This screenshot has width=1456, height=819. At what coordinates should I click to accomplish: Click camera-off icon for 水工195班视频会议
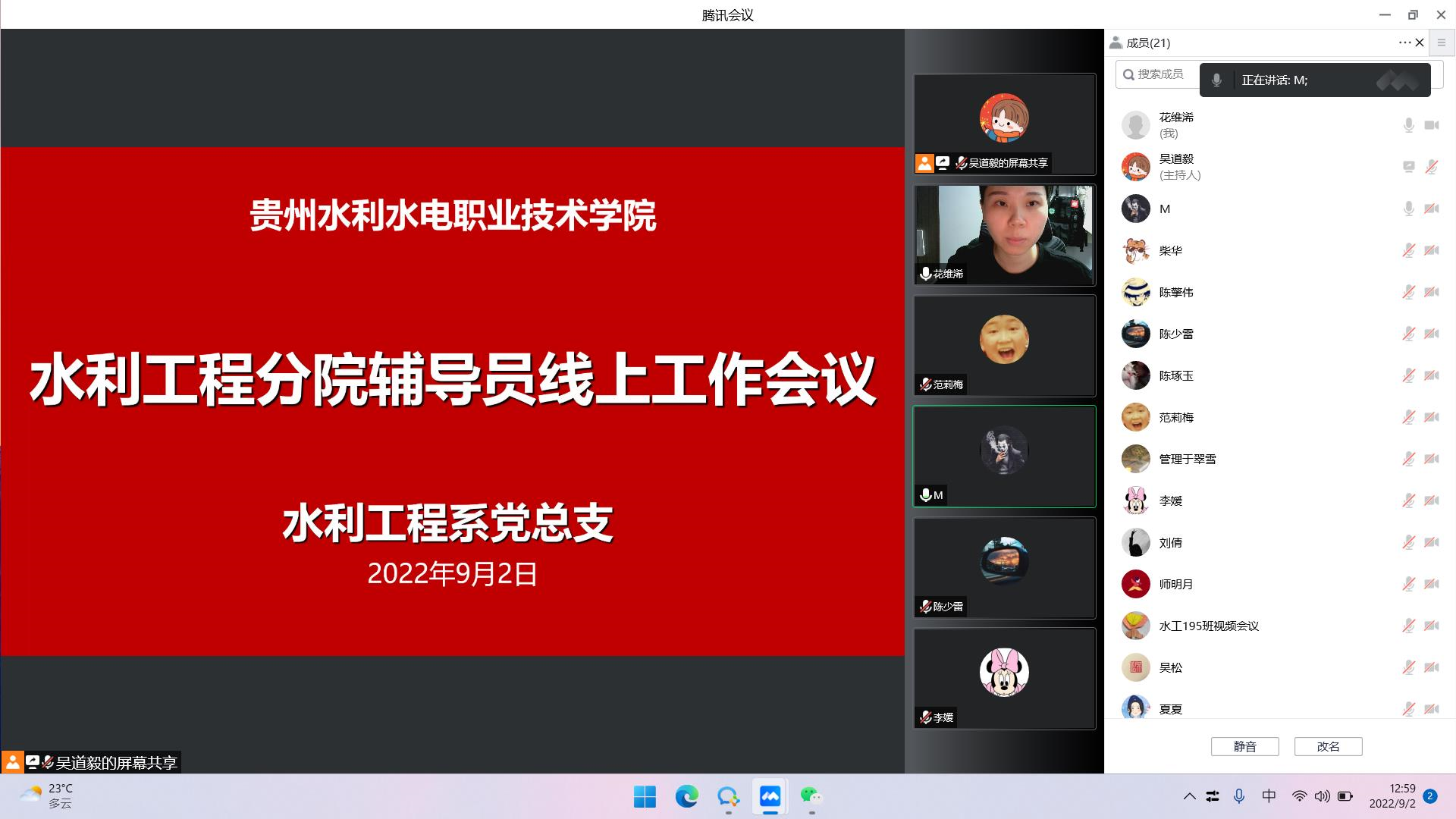pyautogui.click(x=1432, y=626)
